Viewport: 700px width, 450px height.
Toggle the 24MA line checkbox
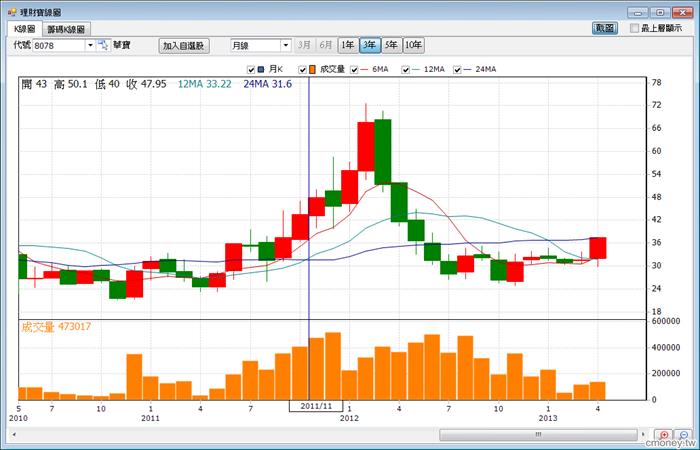coord(457,70)
